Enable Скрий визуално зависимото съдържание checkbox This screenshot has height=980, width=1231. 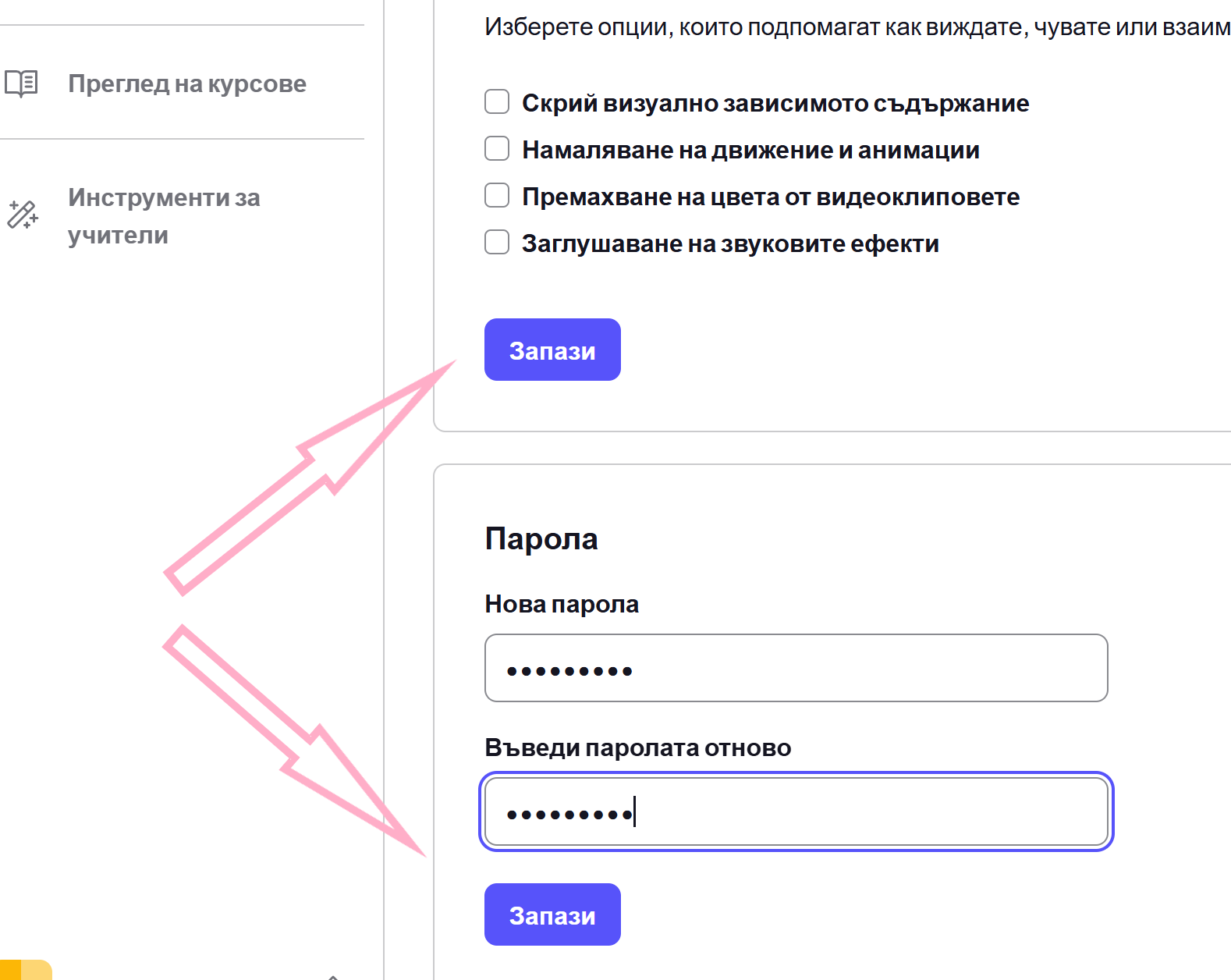click(497, 101)
